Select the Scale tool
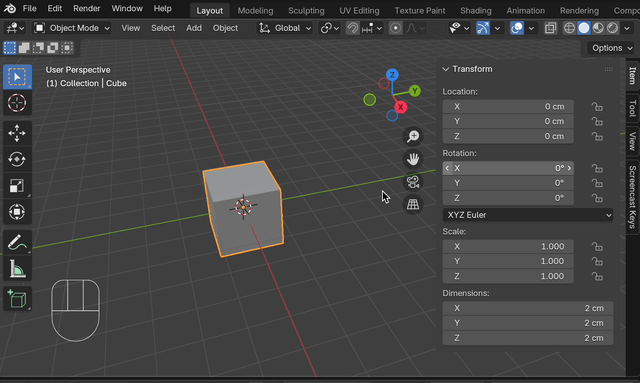This screenshot has width=640, height=383. tap(17, 185)
